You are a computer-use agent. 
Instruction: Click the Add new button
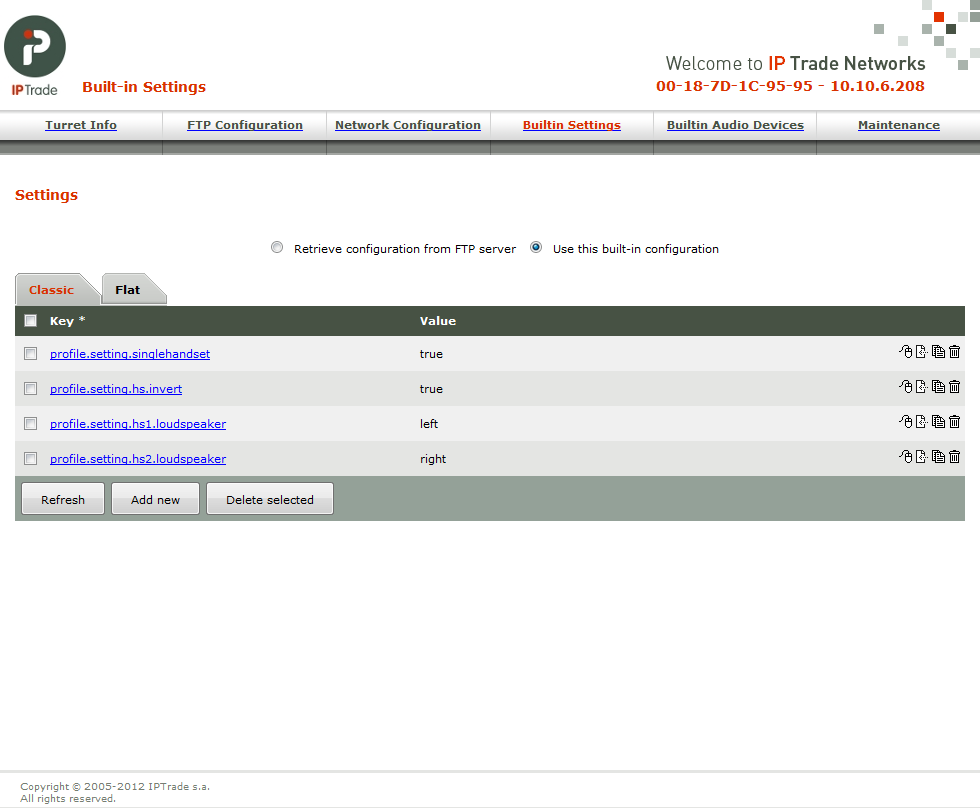click(156, 499)
